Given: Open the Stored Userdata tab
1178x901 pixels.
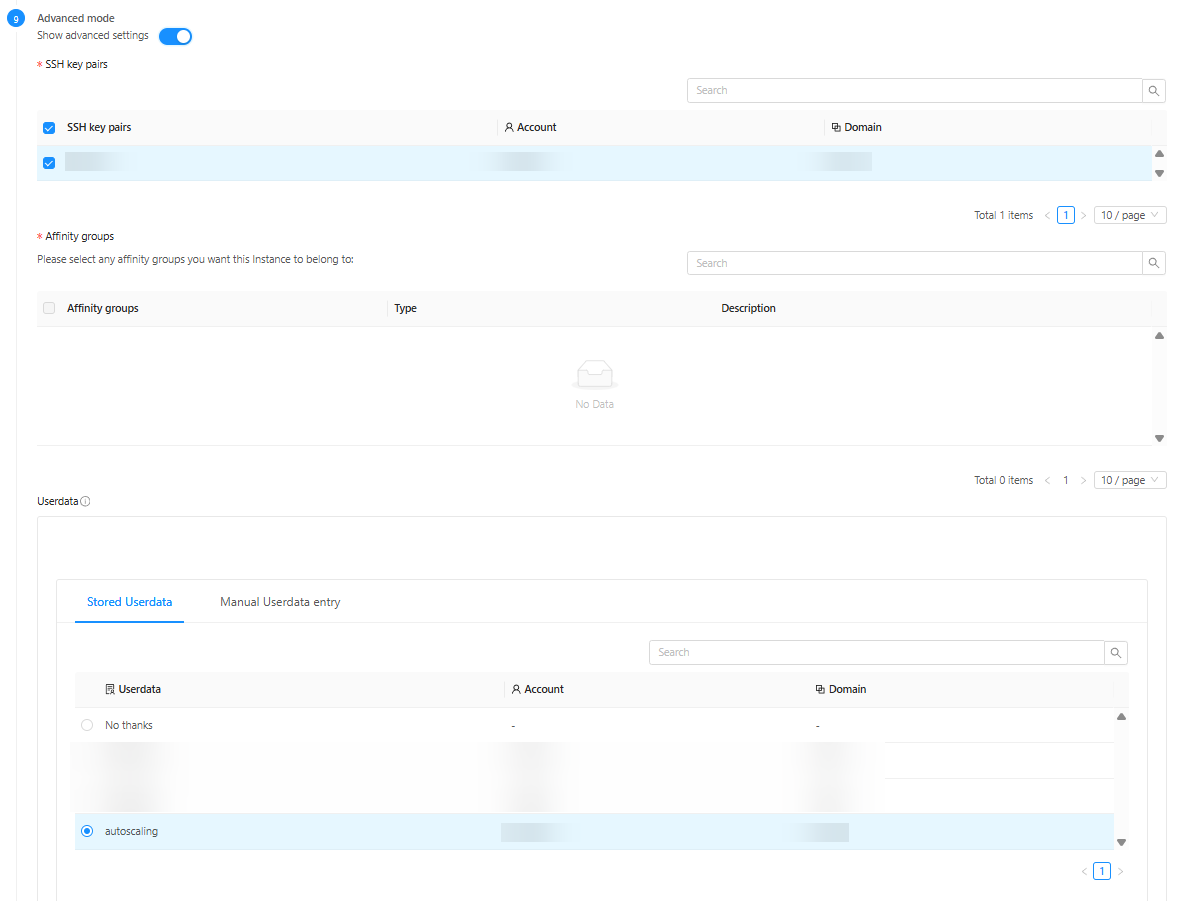Looking at the screenshot, I should pos(129,602).
